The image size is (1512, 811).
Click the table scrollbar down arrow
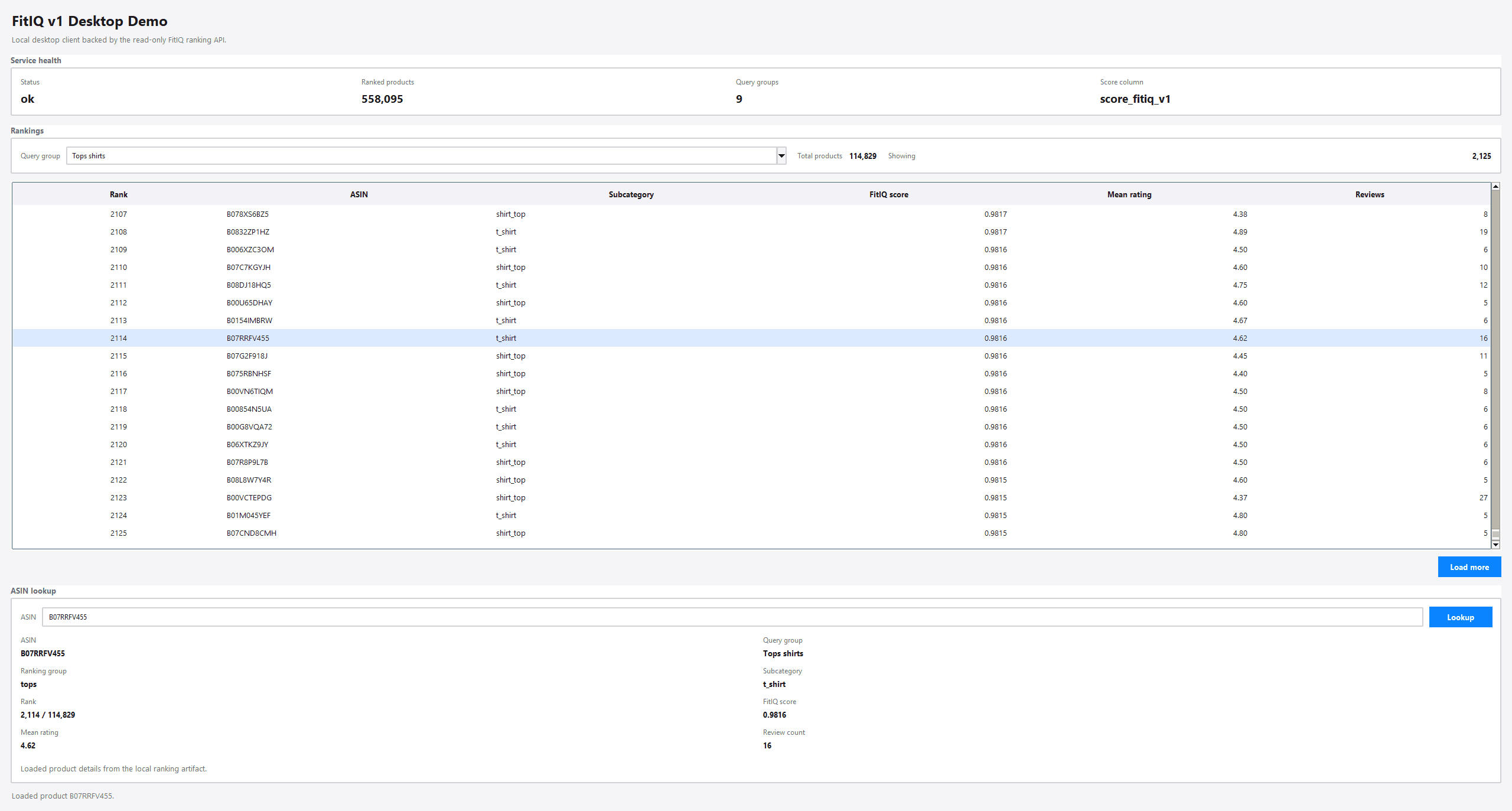tap(1495, 545)
